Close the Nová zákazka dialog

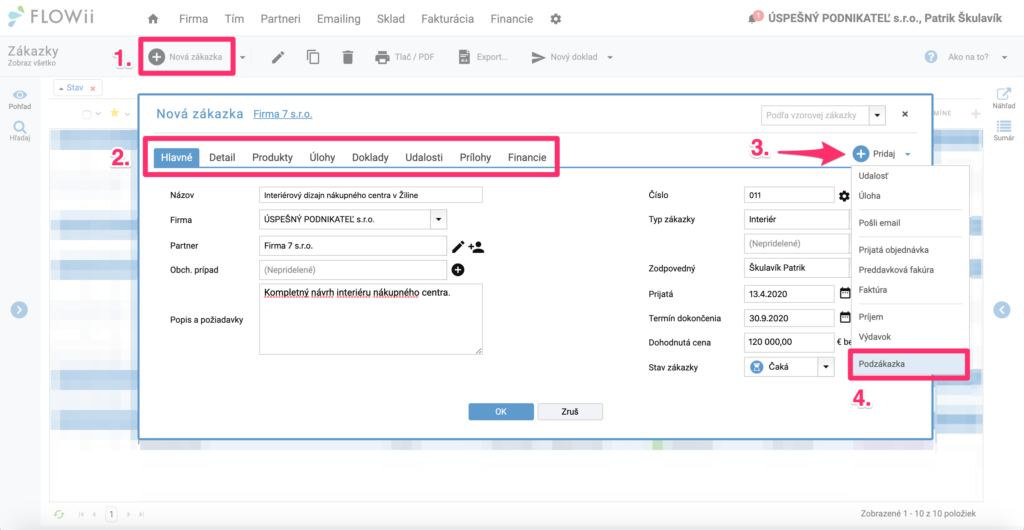(905, 114)
